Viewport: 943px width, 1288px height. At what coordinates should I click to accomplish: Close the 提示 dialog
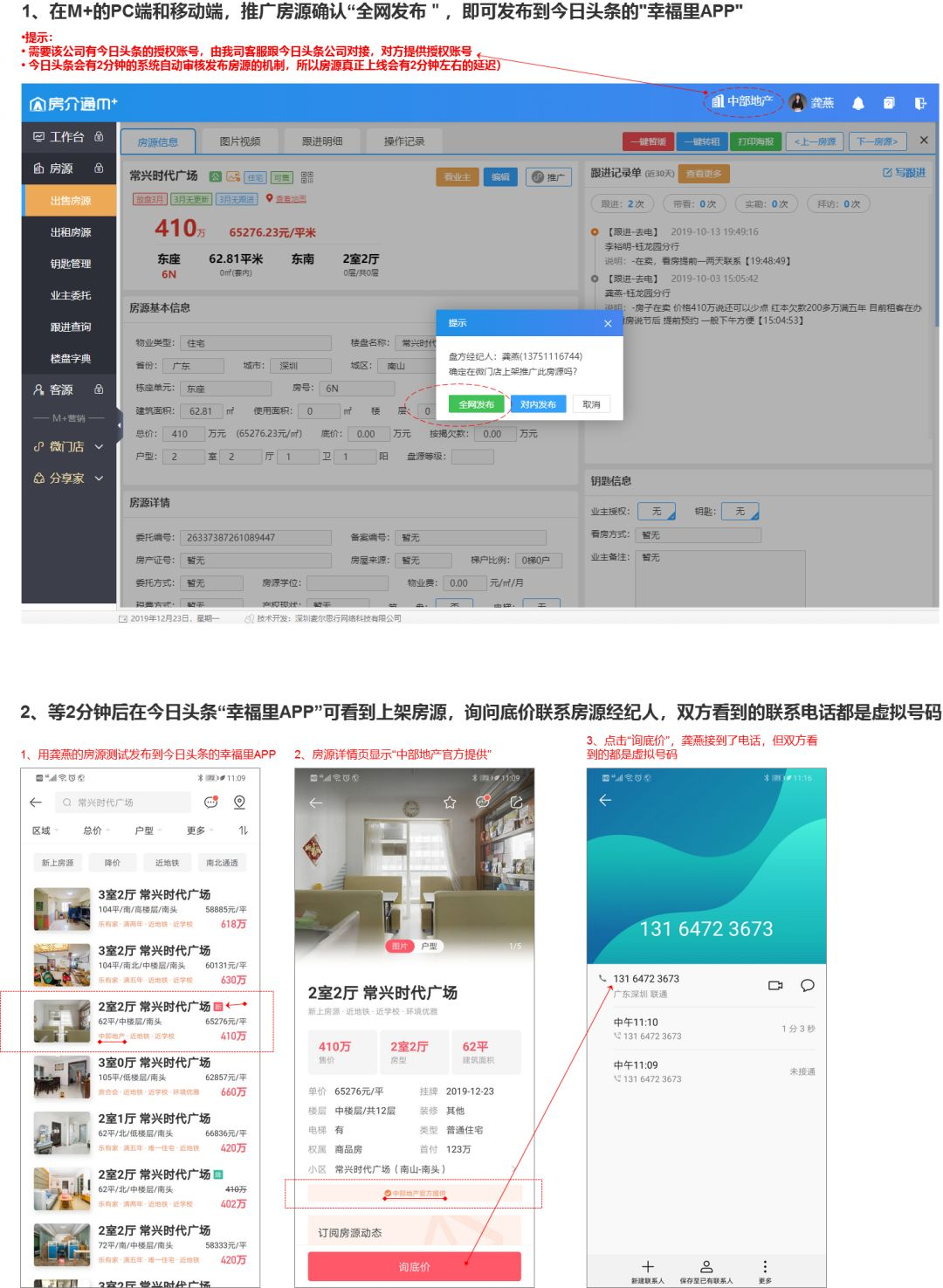tap(608, 324)
